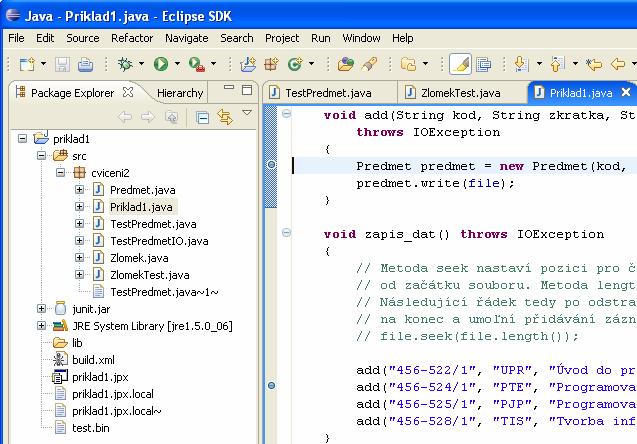Open the Run menu
Viewport: 637px width, 444px height.
[x=321, y=38]
